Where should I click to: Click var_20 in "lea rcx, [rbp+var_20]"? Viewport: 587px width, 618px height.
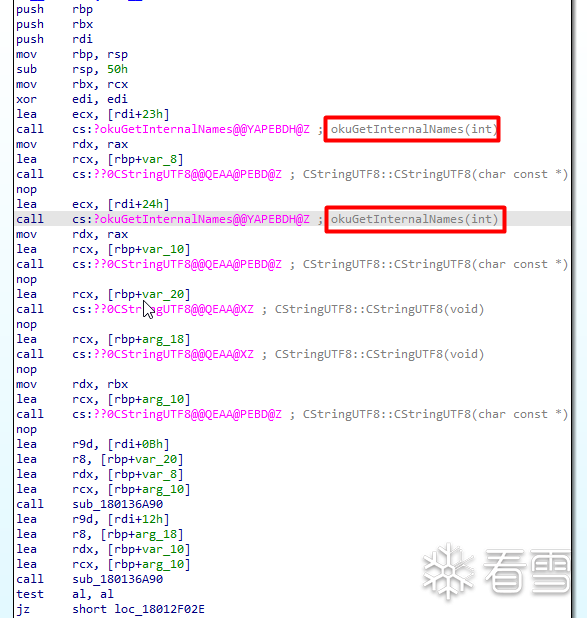(x=163, y=294)
